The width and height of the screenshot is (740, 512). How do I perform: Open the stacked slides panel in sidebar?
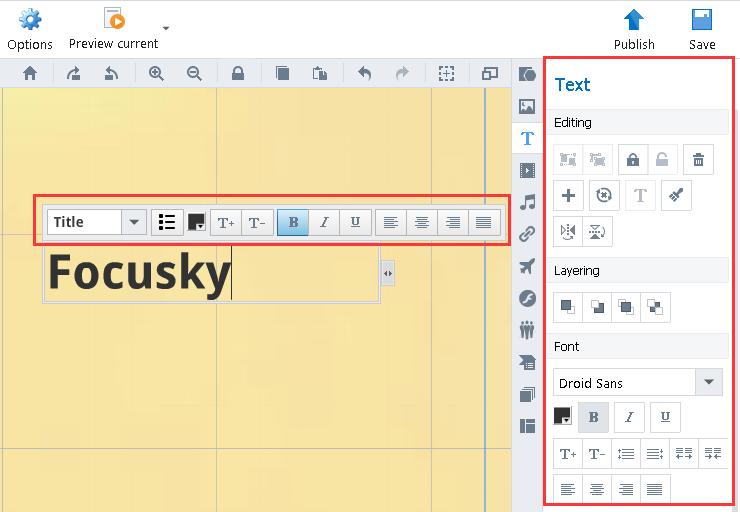[x=527, y=394]
